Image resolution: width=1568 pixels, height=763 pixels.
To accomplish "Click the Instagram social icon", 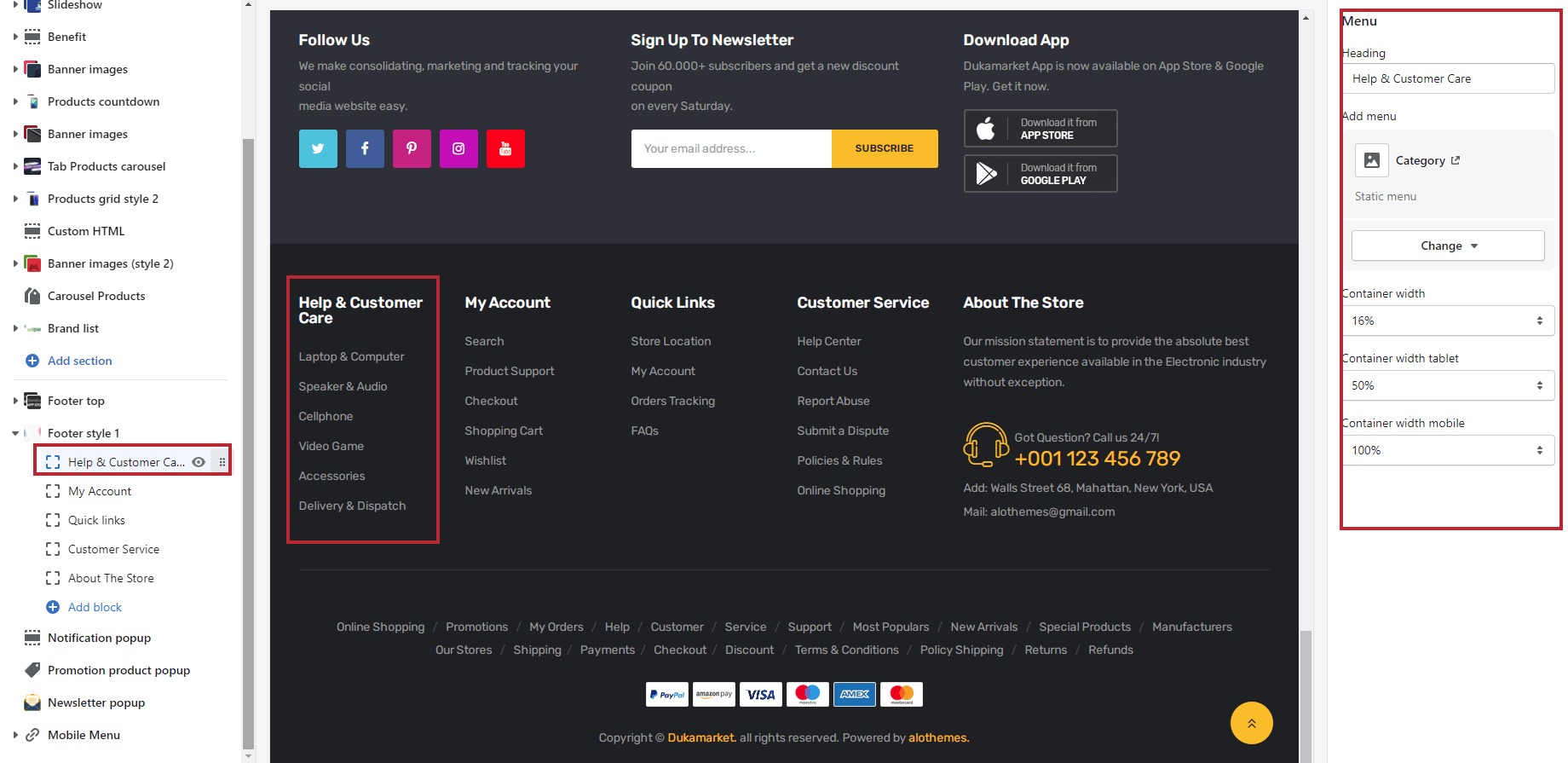I will [458, 148].
